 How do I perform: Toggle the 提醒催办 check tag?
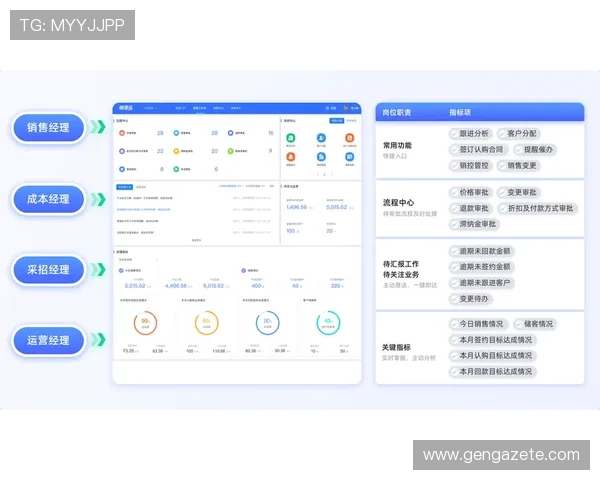pos(535,150)
